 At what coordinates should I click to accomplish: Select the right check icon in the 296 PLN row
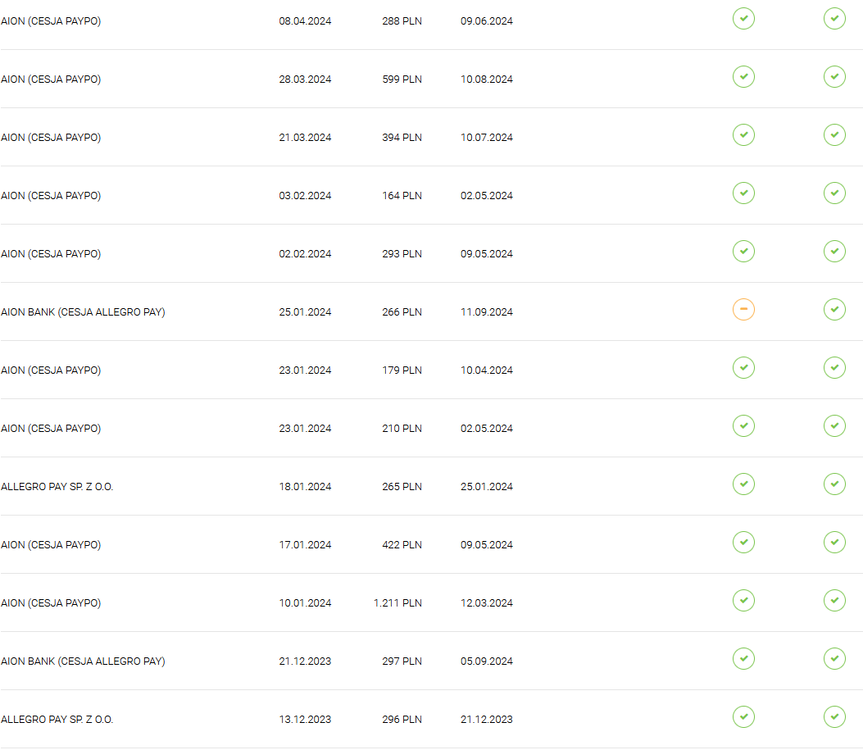(834, 717)
